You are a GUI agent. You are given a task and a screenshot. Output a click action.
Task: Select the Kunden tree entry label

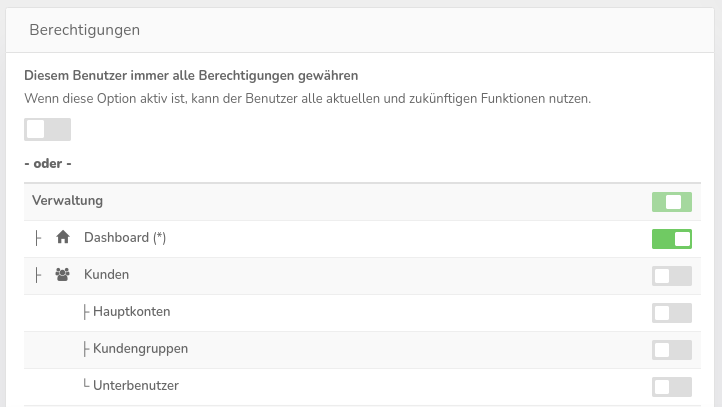[106, 274]
